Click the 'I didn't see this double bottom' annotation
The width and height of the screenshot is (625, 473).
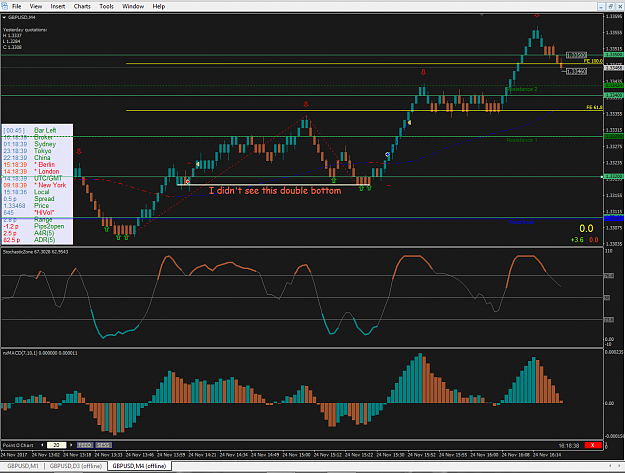[275, 191]
